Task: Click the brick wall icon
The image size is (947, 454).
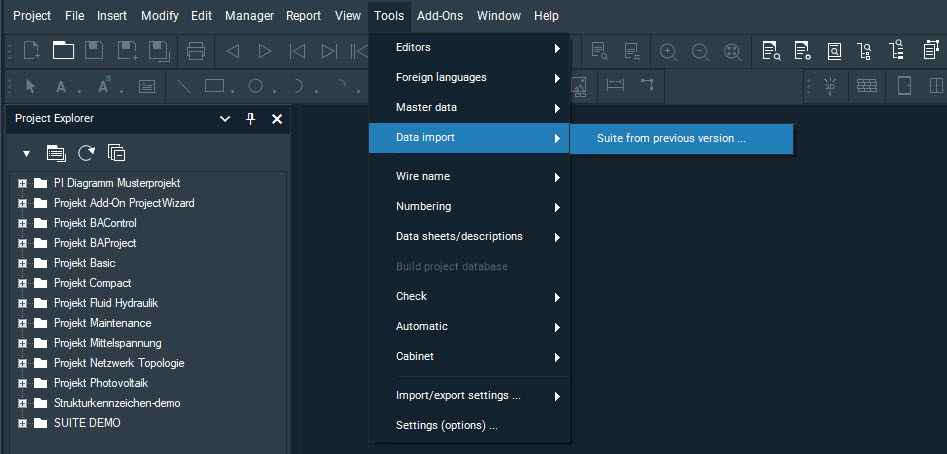Action: tap(867, 86)
